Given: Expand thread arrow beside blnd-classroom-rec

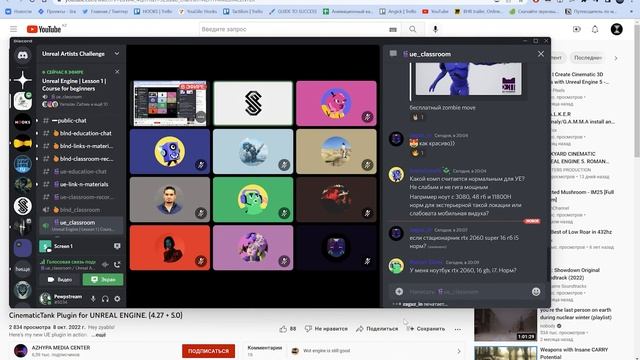Looking at the screenshot, I should point(38,159).
